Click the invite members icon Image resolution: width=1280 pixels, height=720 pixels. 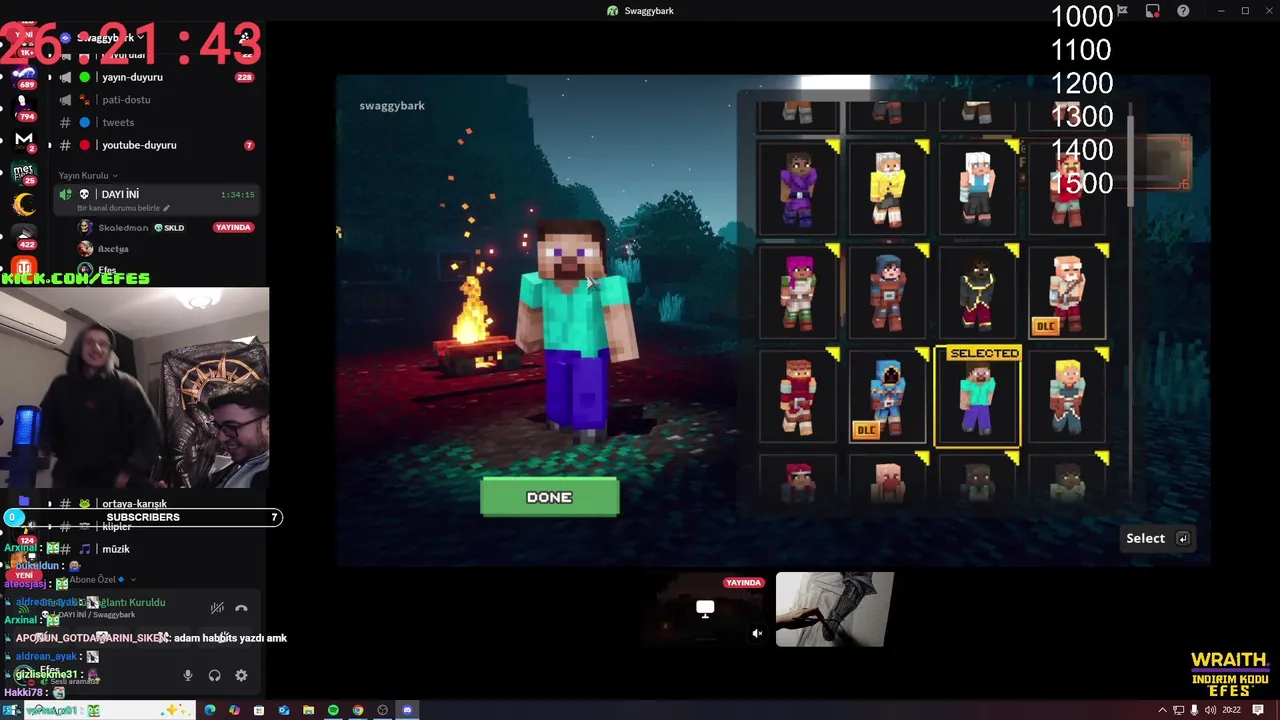(x=245, y=37)
